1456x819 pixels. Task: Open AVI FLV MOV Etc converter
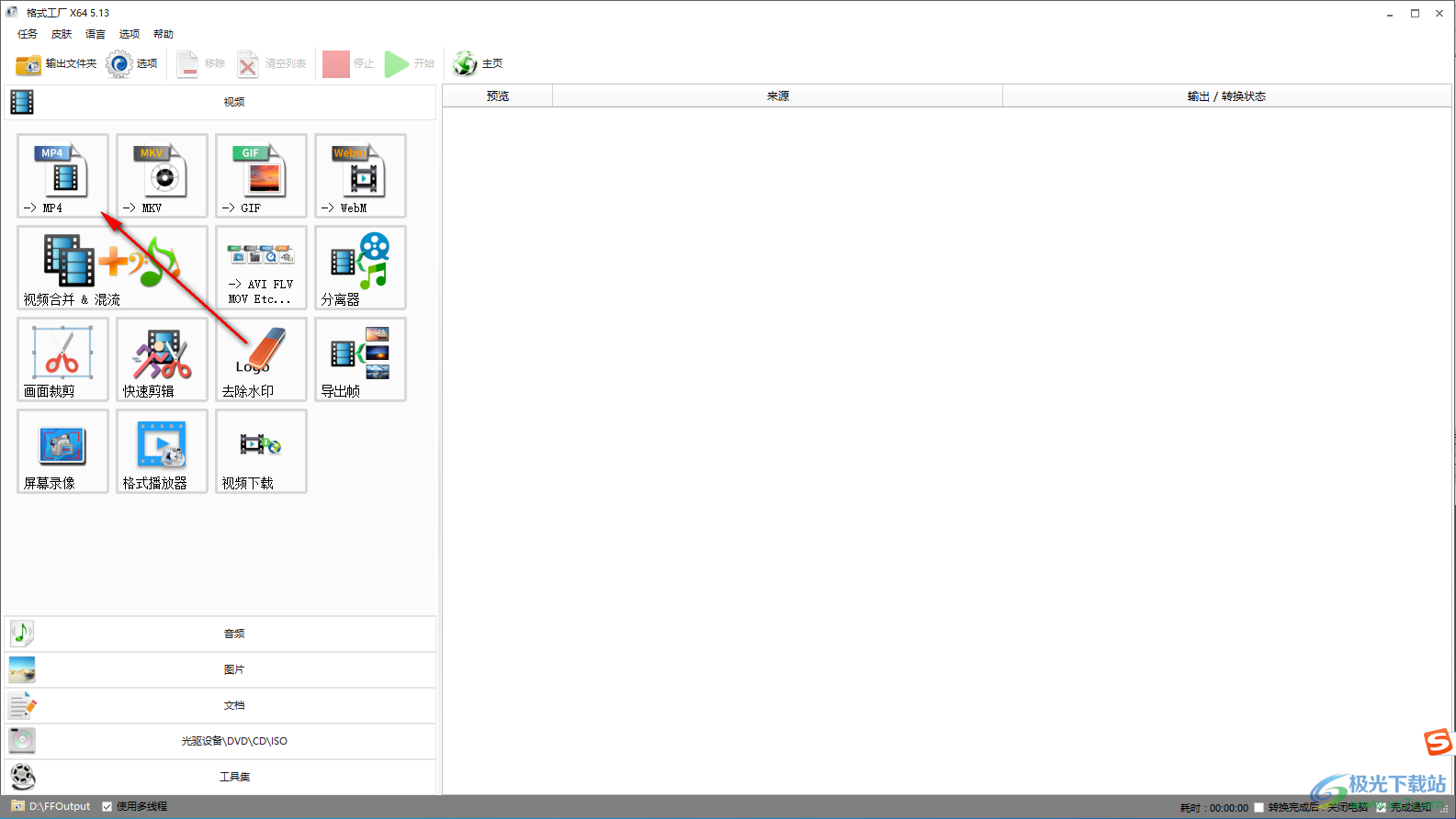(261, 267)
